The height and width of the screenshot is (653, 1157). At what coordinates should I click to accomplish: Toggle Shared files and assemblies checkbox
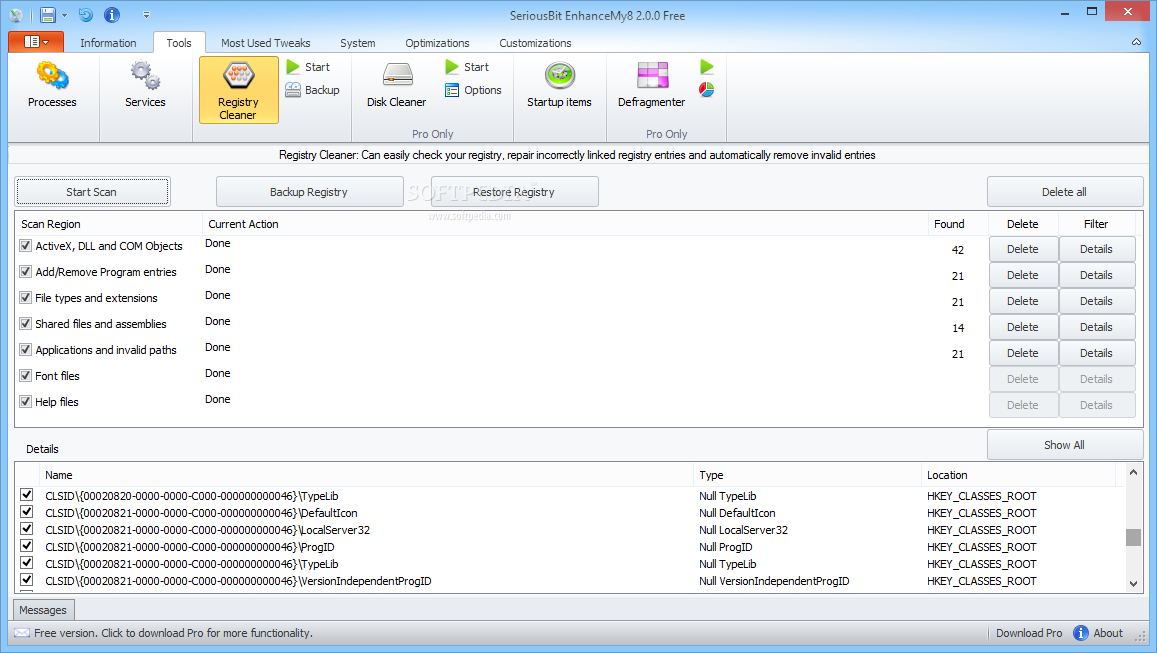coord(26,323)
